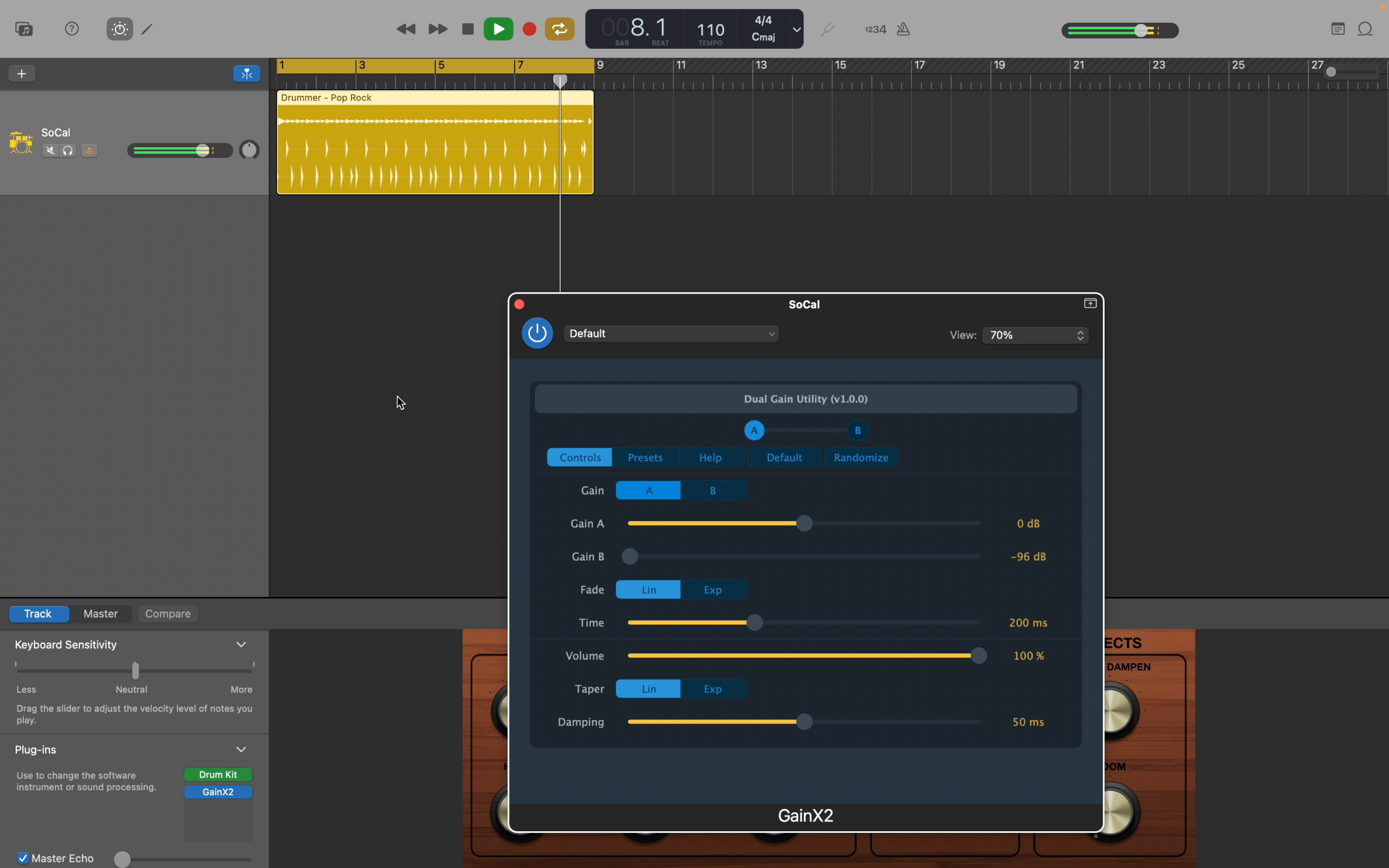
Task: Open the Library browser icon
Action: click(24, 29)
